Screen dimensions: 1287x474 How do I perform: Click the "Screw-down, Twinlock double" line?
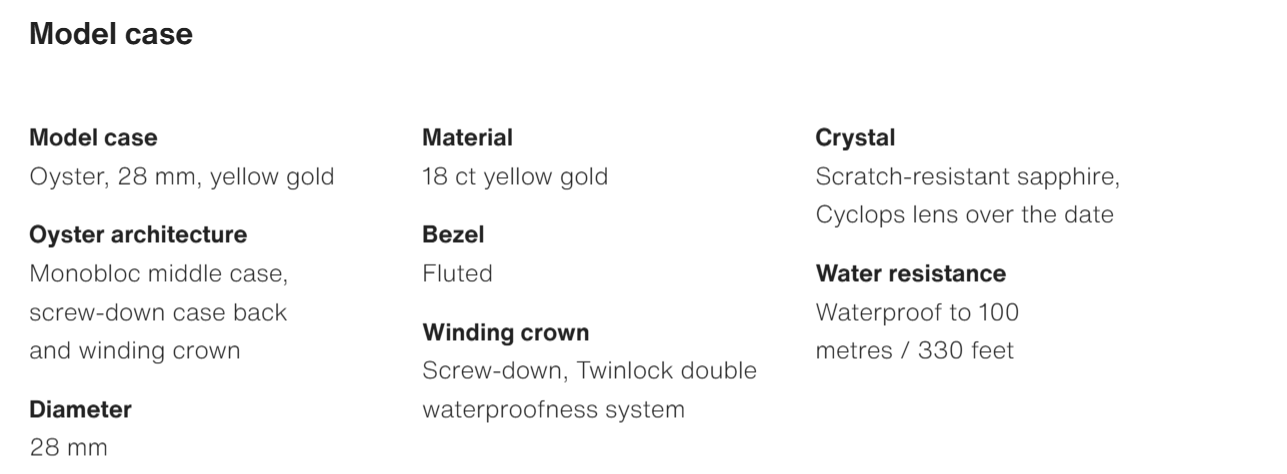click(589, 370)
